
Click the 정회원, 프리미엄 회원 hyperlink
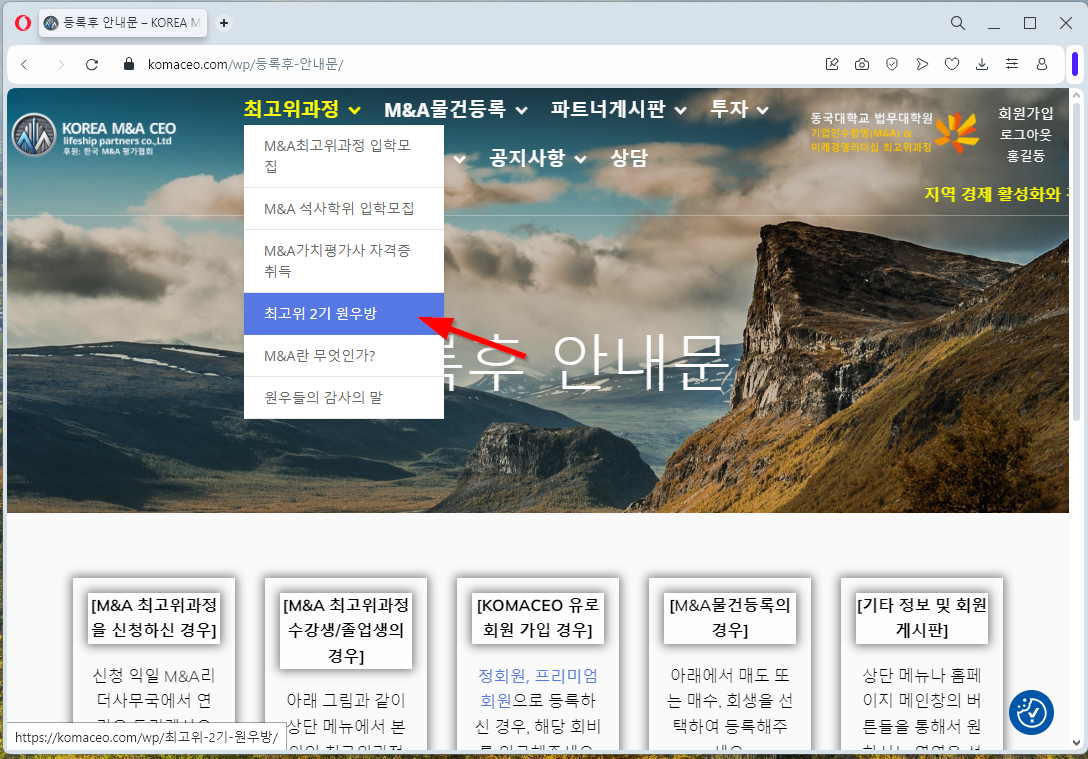(537, 688)
